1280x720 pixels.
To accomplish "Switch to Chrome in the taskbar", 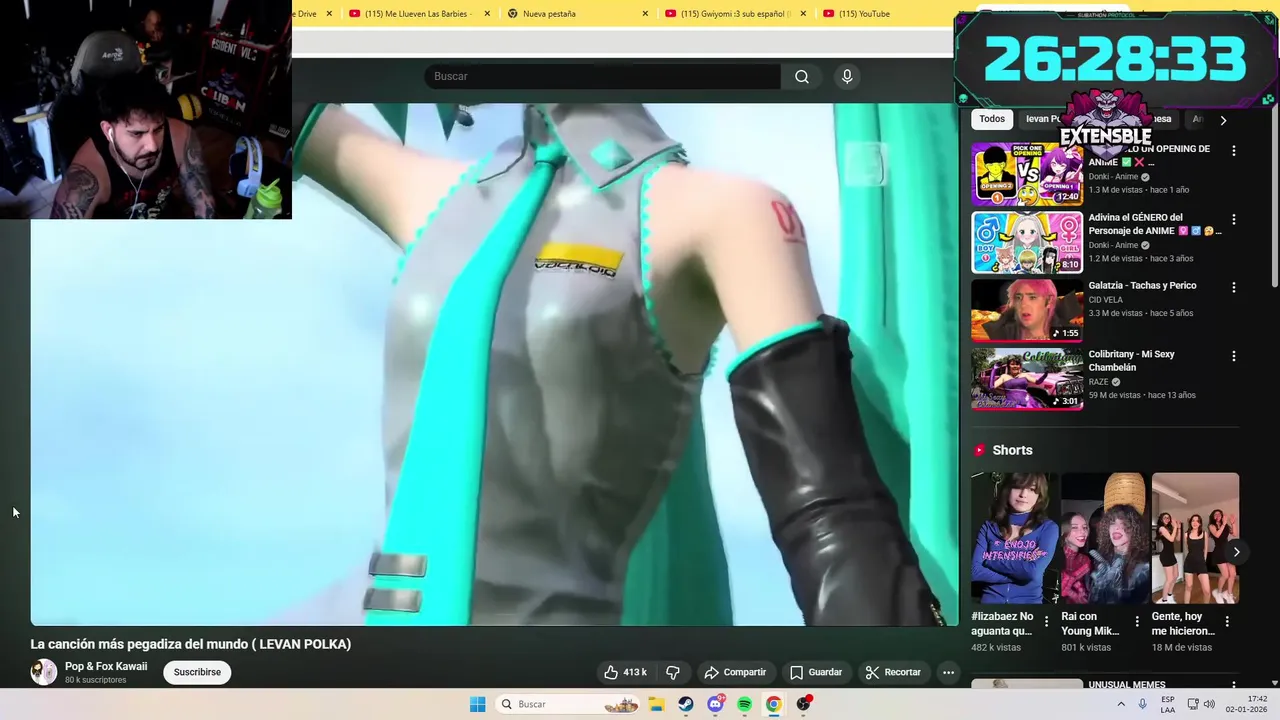I will (x=773, y=704).
